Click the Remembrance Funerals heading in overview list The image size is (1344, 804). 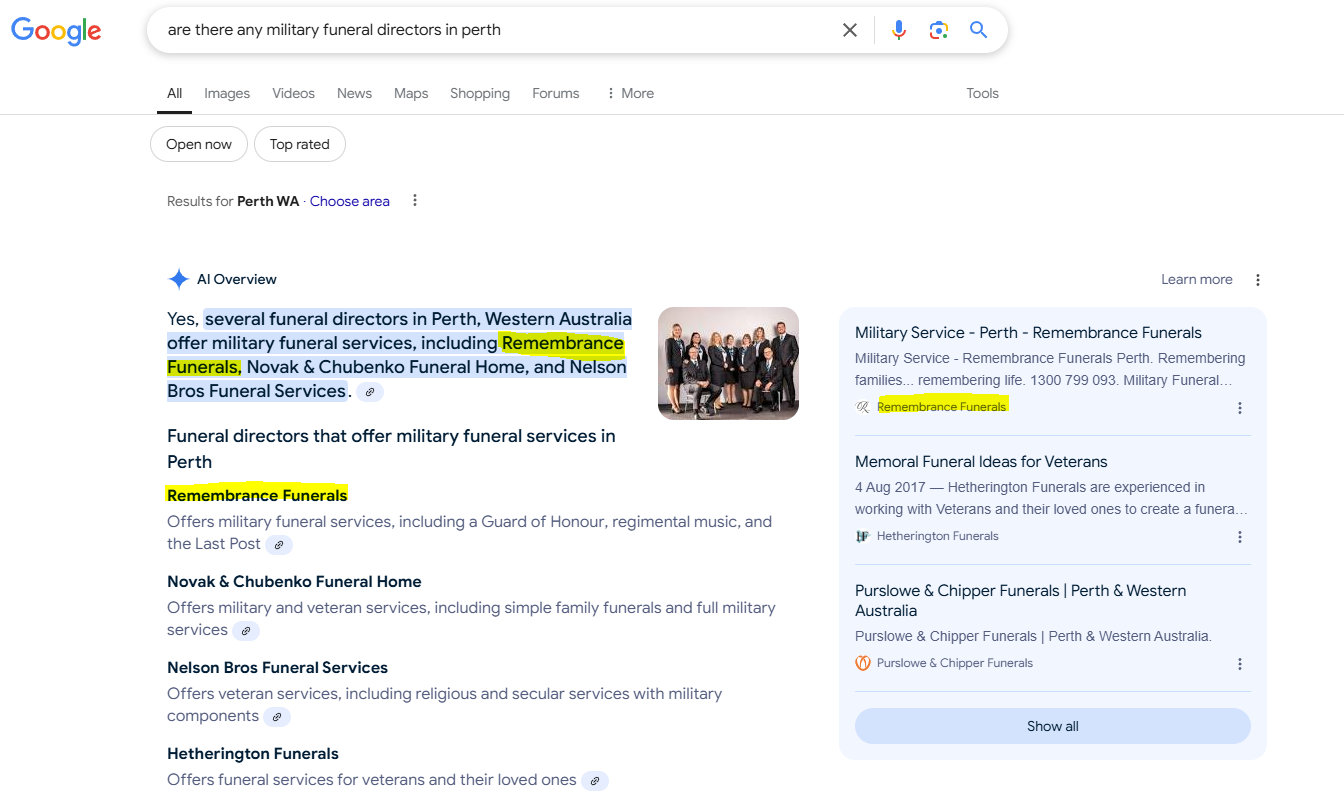257,495
